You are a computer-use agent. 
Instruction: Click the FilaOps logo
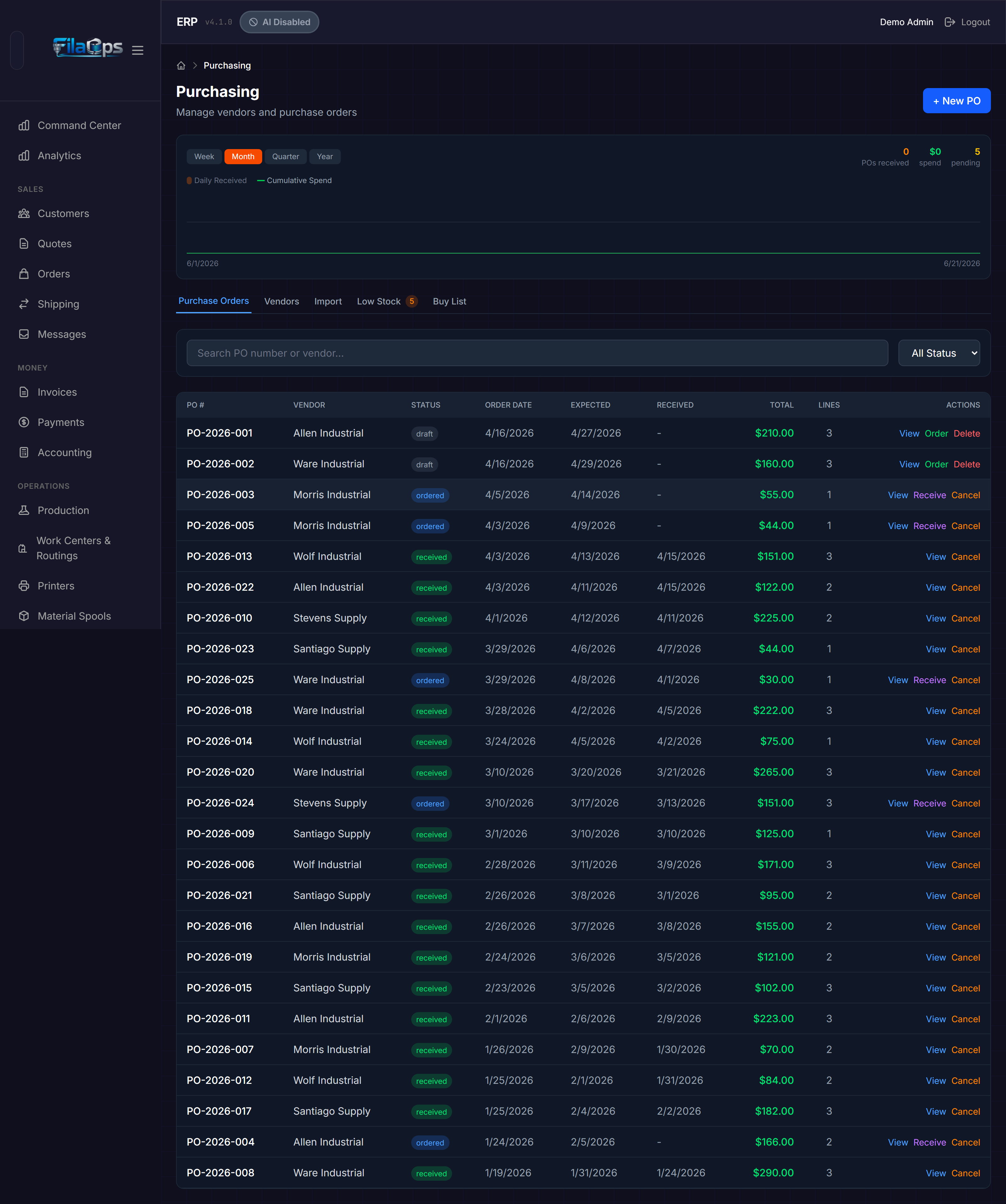tap(88, 47)
